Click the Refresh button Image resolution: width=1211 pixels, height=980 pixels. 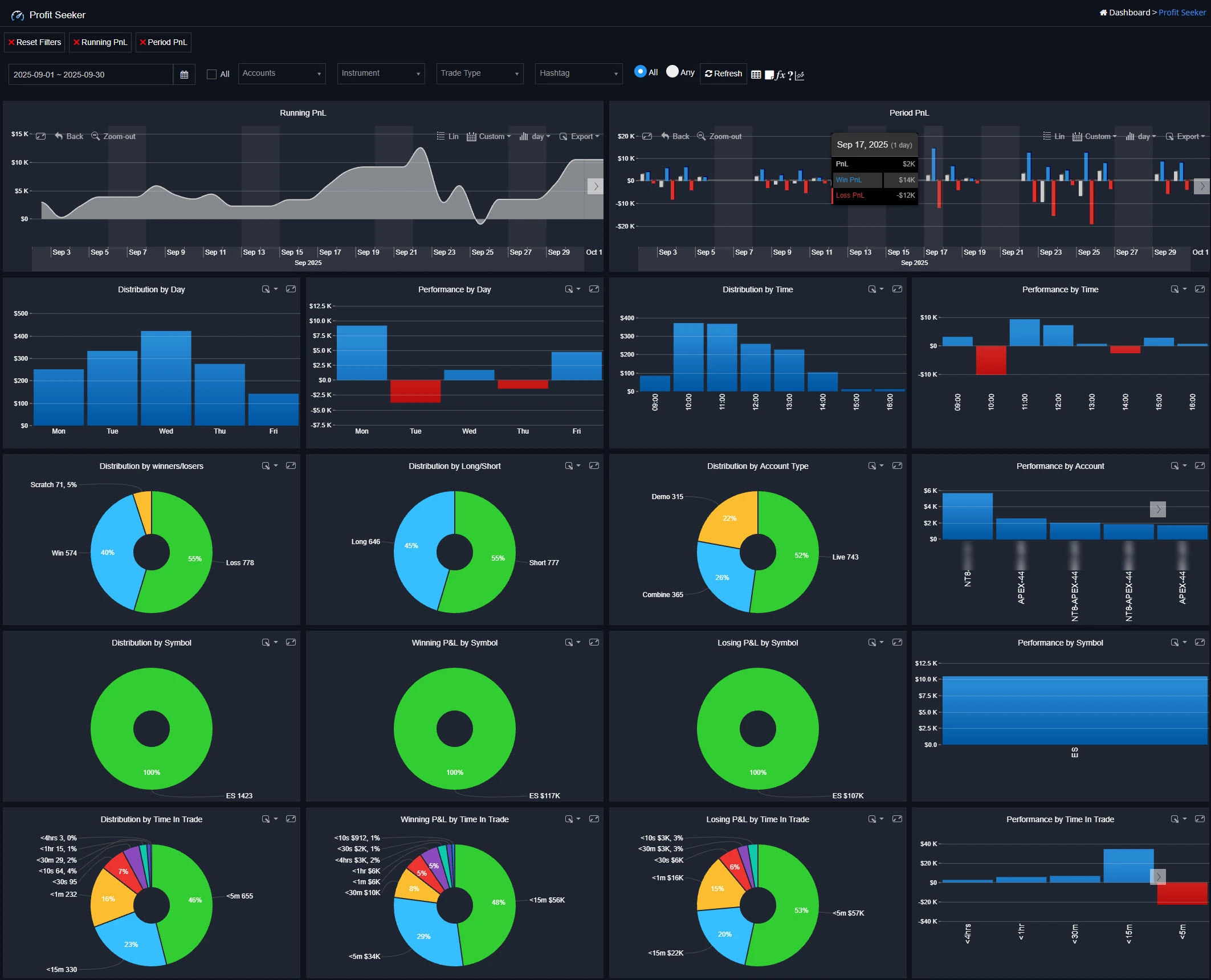(723, 73)
